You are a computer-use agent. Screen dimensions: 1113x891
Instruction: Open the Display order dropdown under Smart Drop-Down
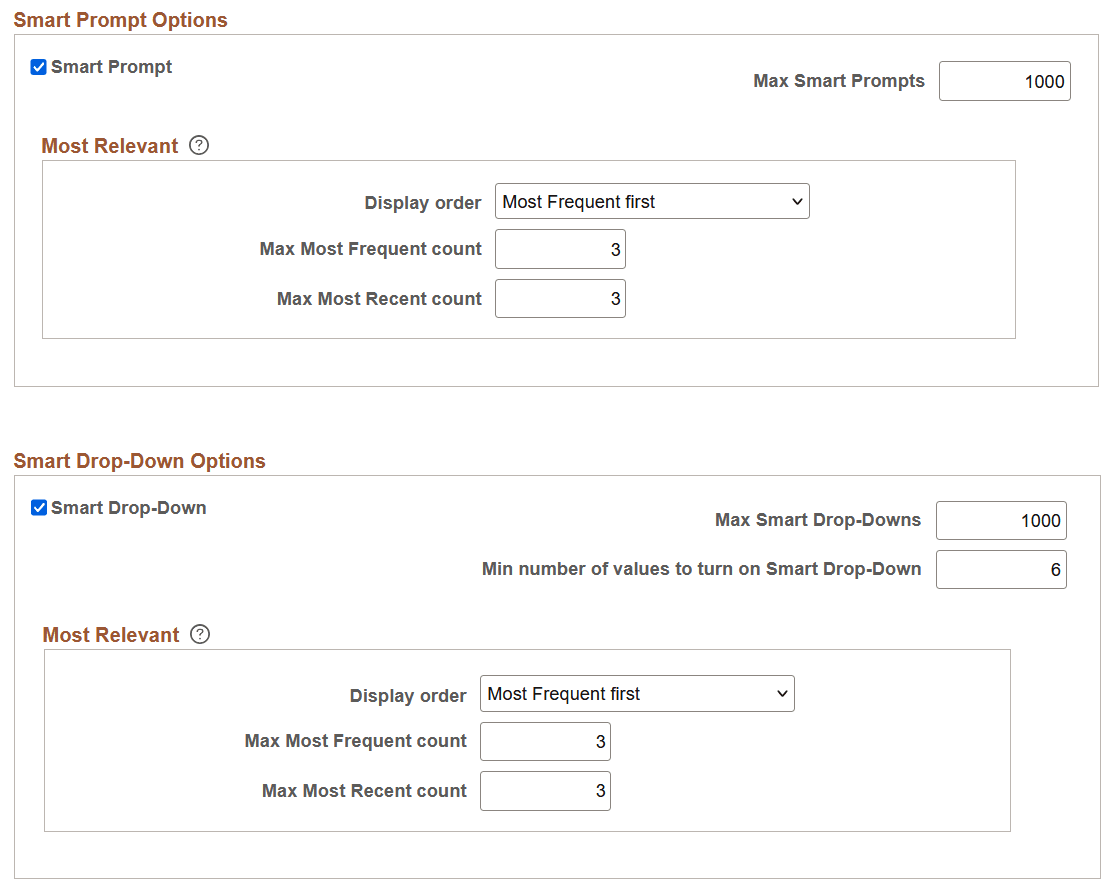(637, 693)
